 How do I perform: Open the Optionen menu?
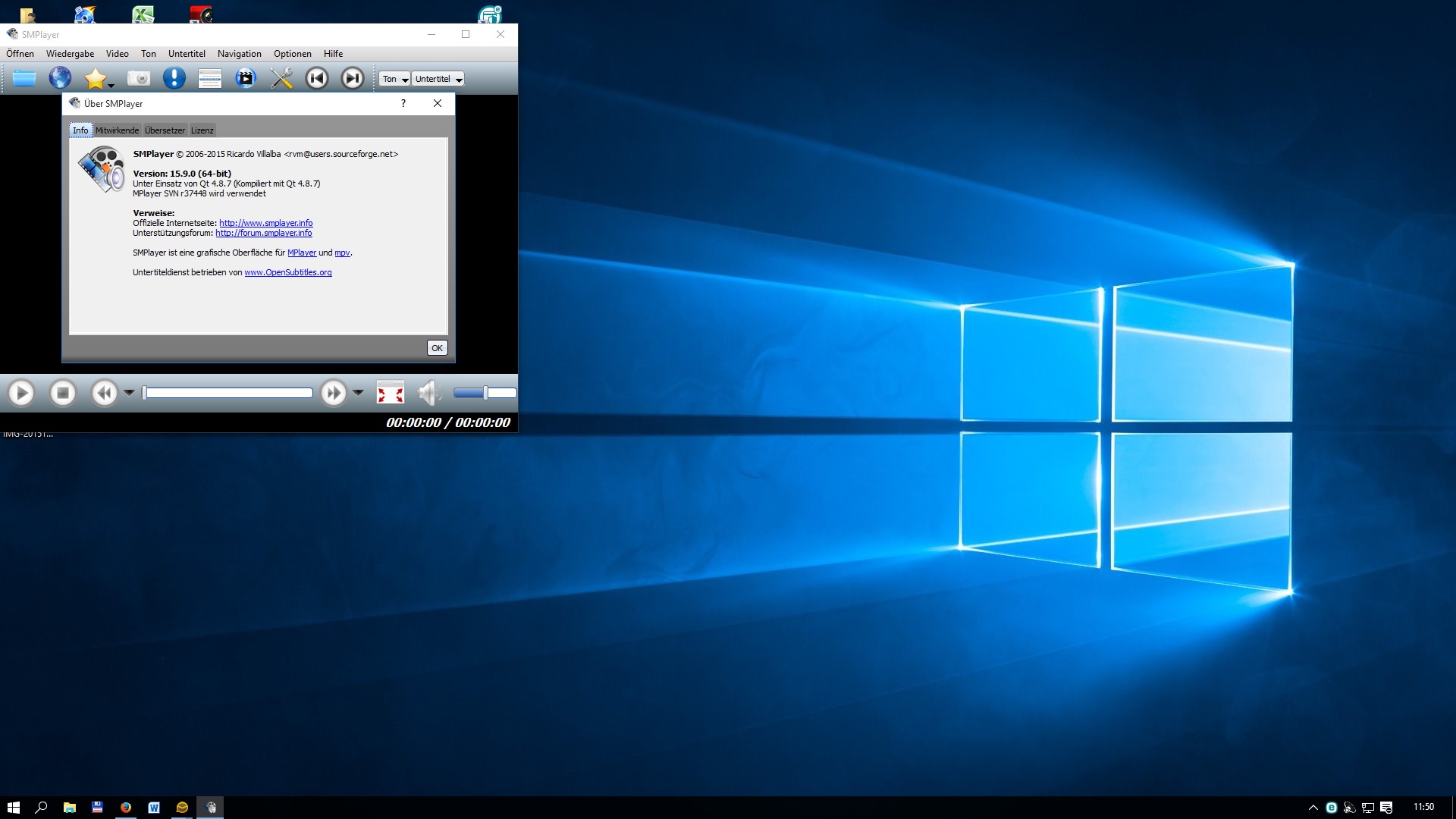[x=293, y=54]
